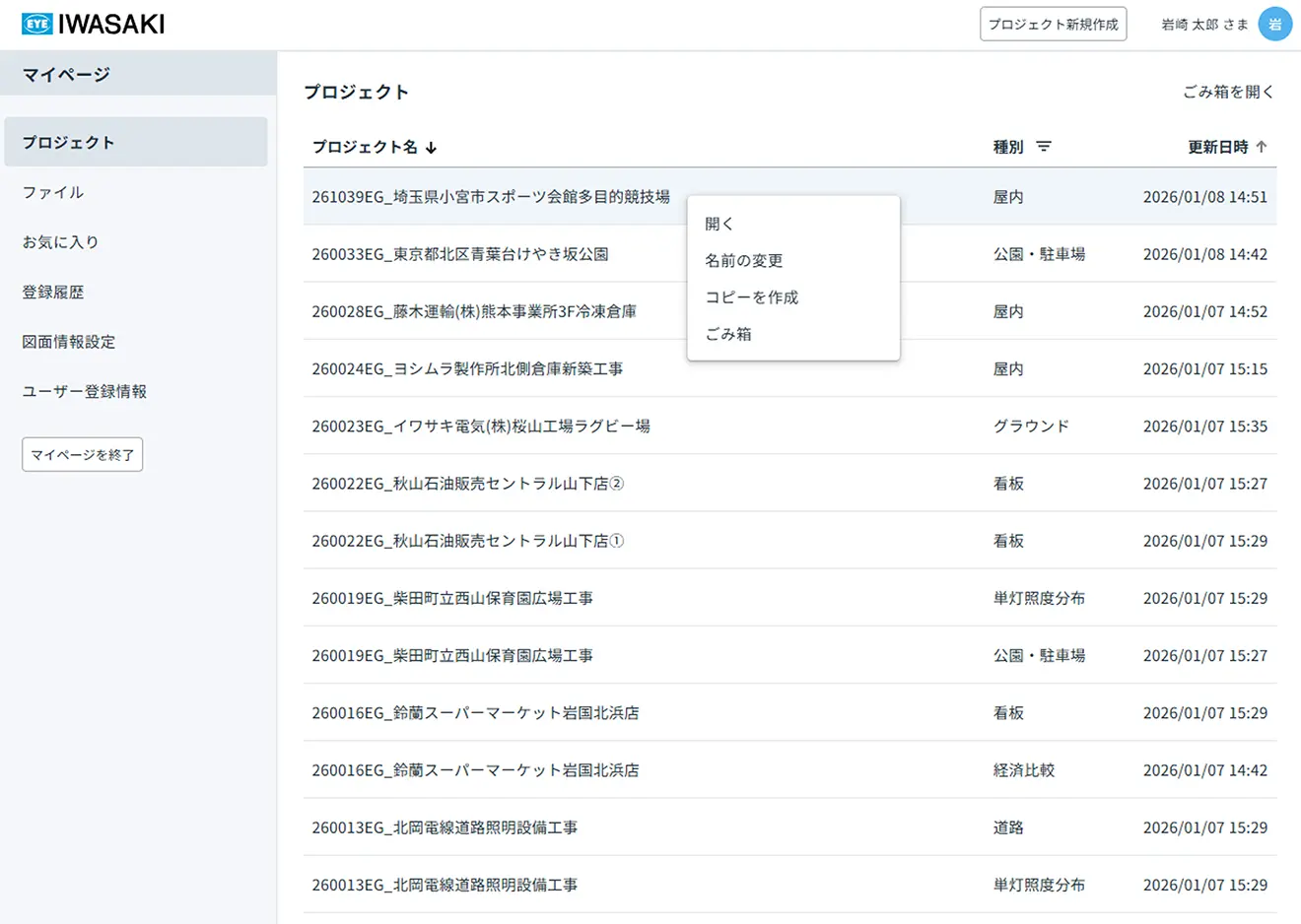This screenshot has width=1301, height=924.
Task: Click the 岩崎 太郎 さま user name
Action: (x=1204, y=25)
